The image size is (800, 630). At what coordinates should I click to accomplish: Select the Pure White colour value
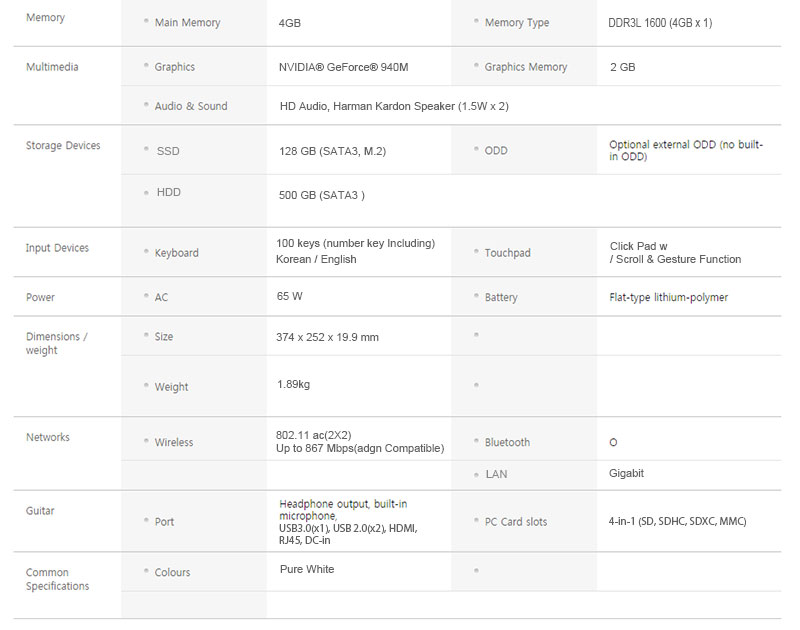tap(307, 569)
